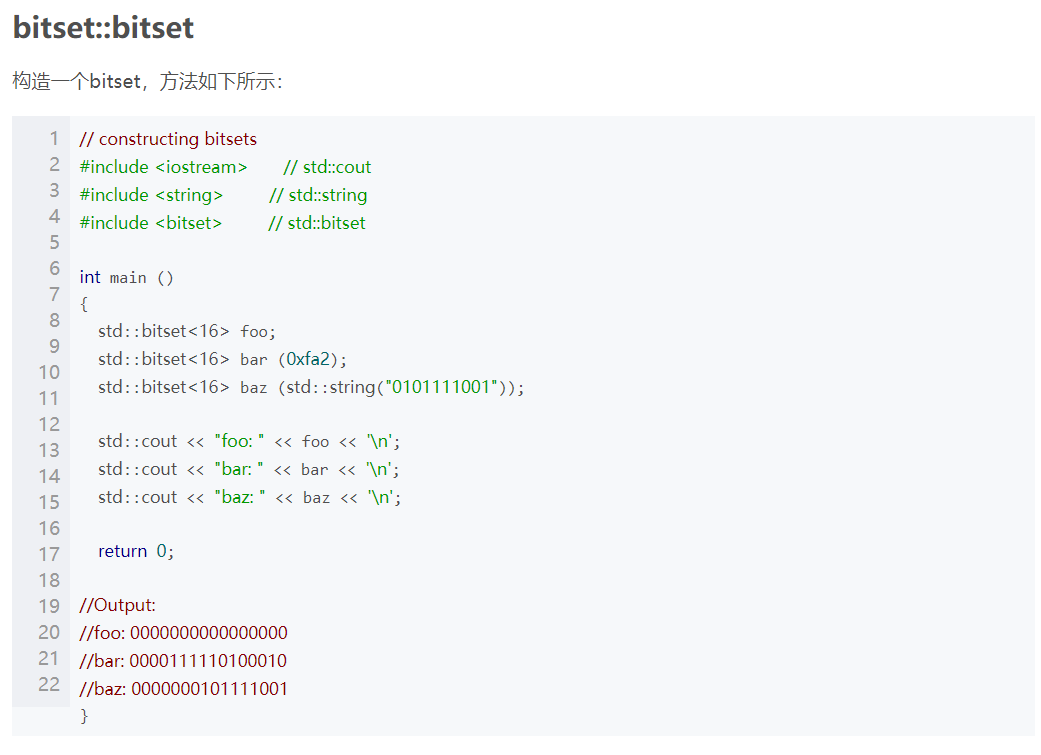Click the cout line printing "bar: "
Viewport: 1041px width, 755px height.
pyautogui.click(x=248, y=469)
